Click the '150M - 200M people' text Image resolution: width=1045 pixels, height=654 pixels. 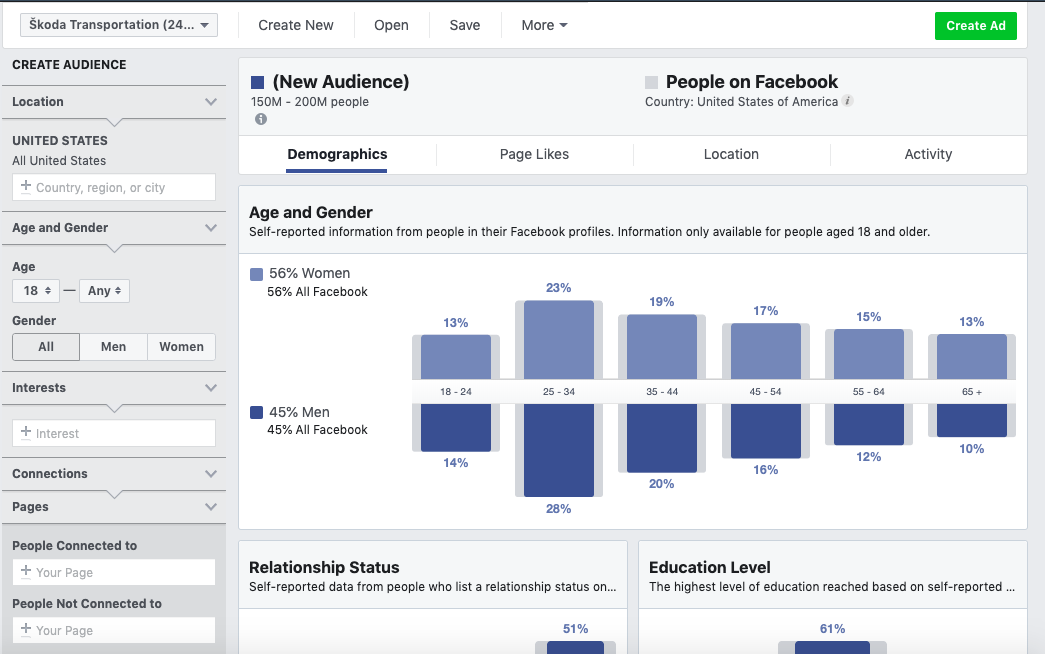tap(310, 102)
